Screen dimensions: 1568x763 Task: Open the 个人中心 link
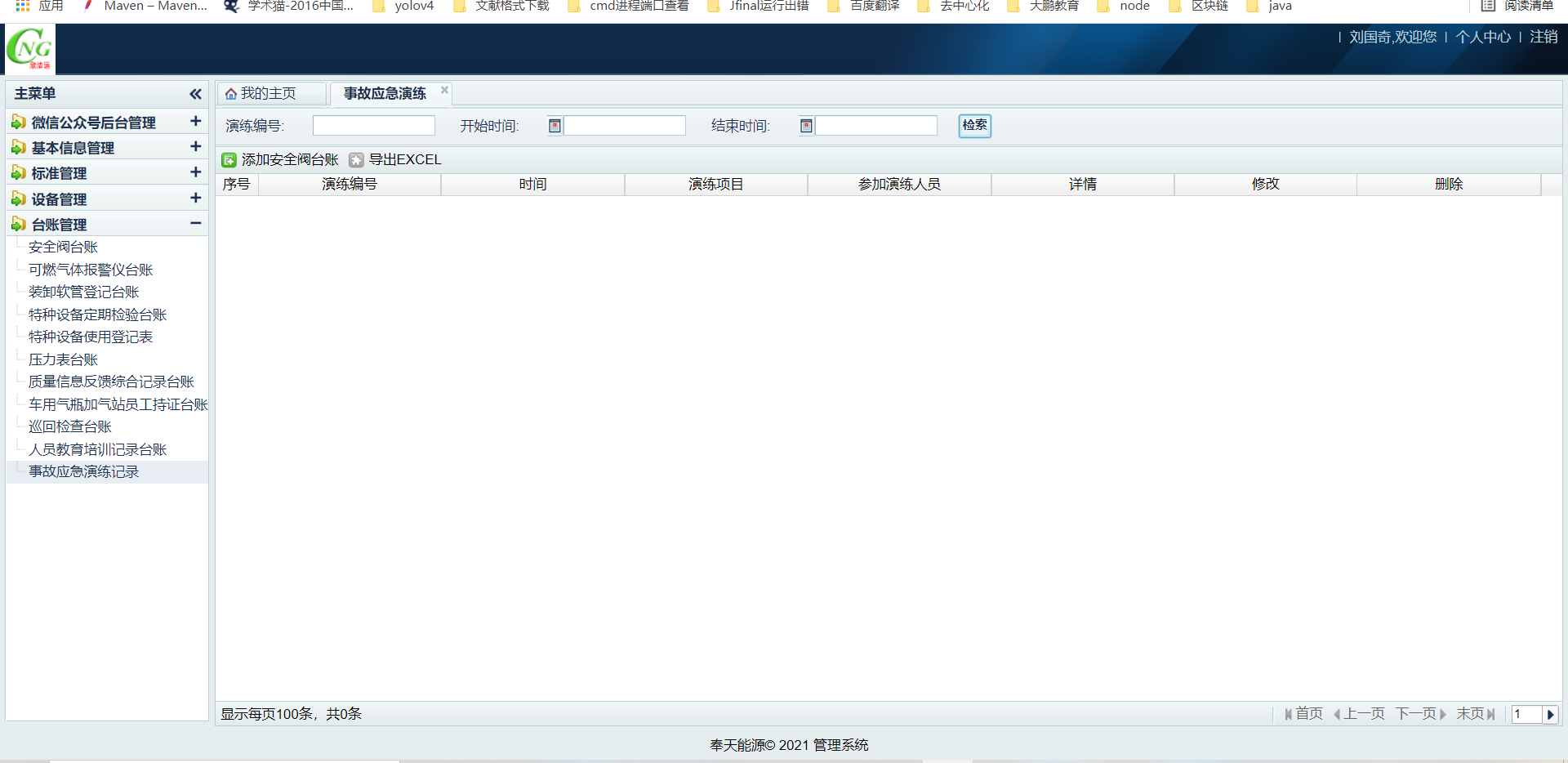click(x=1482, y=38)
